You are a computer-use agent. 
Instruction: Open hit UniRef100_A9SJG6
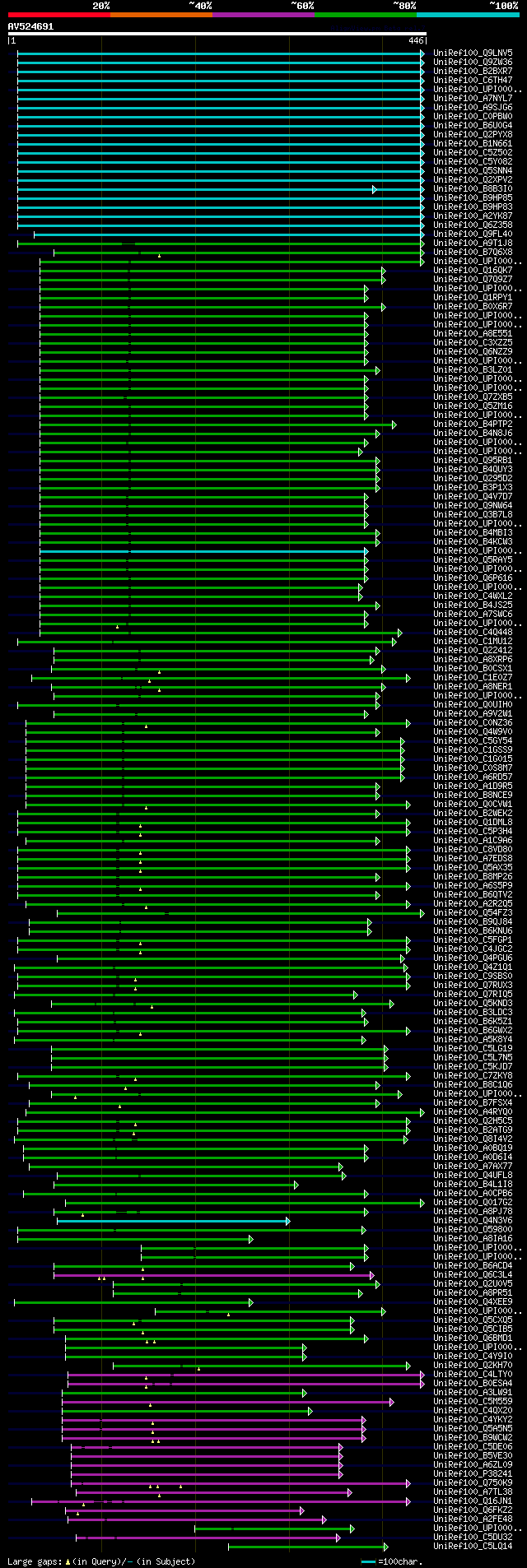[473, 107]
